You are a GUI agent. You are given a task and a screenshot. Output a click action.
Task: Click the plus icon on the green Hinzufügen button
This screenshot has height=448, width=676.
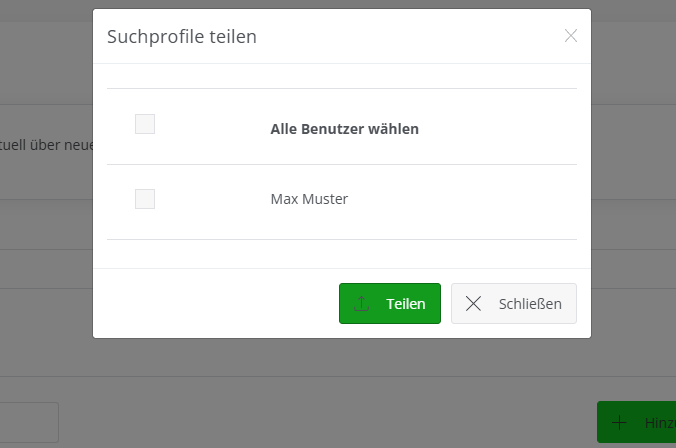(620, 423)
